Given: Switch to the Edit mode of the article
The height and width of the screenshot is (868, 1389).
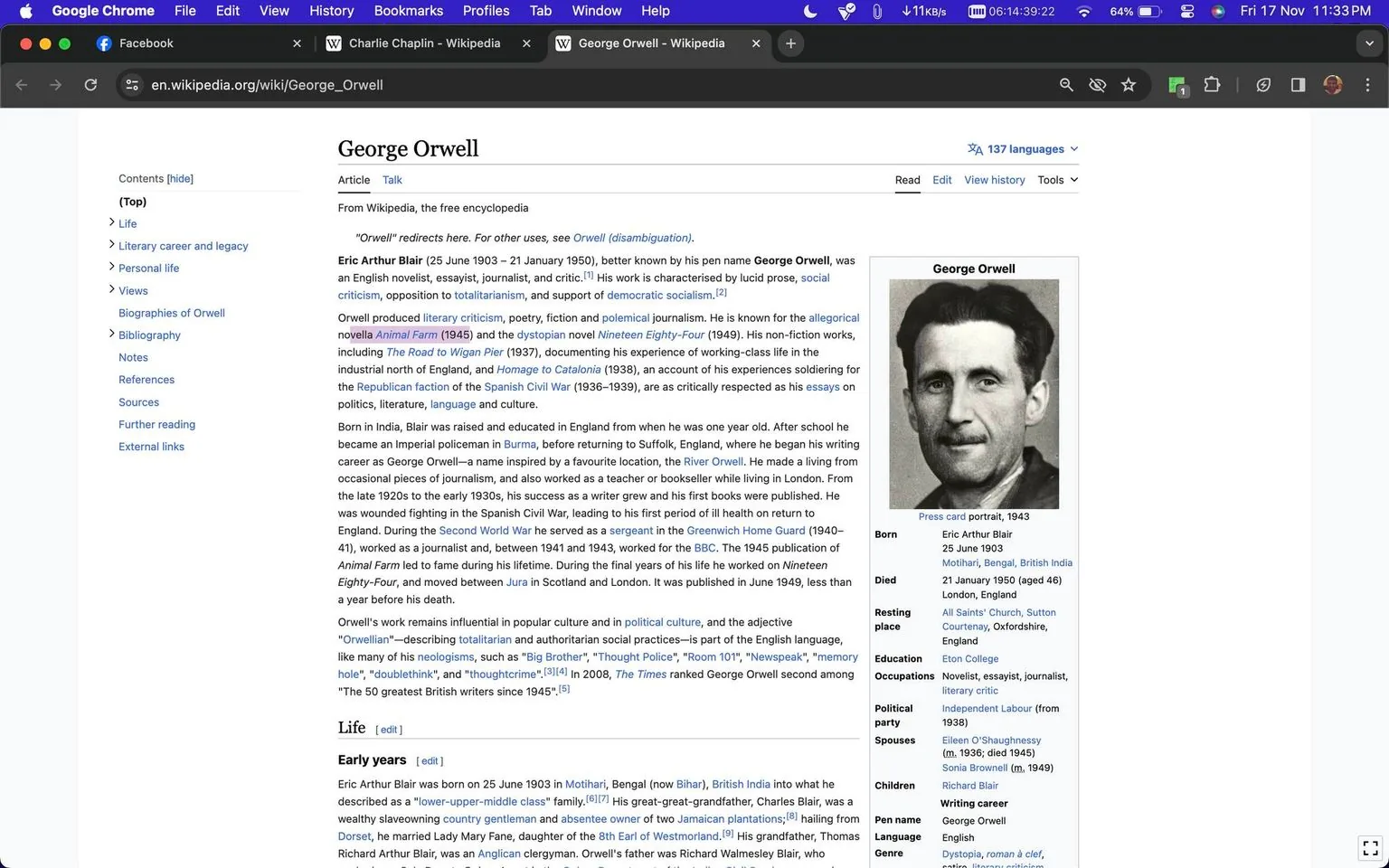Looking at the screenshot, I should (941, 180).
